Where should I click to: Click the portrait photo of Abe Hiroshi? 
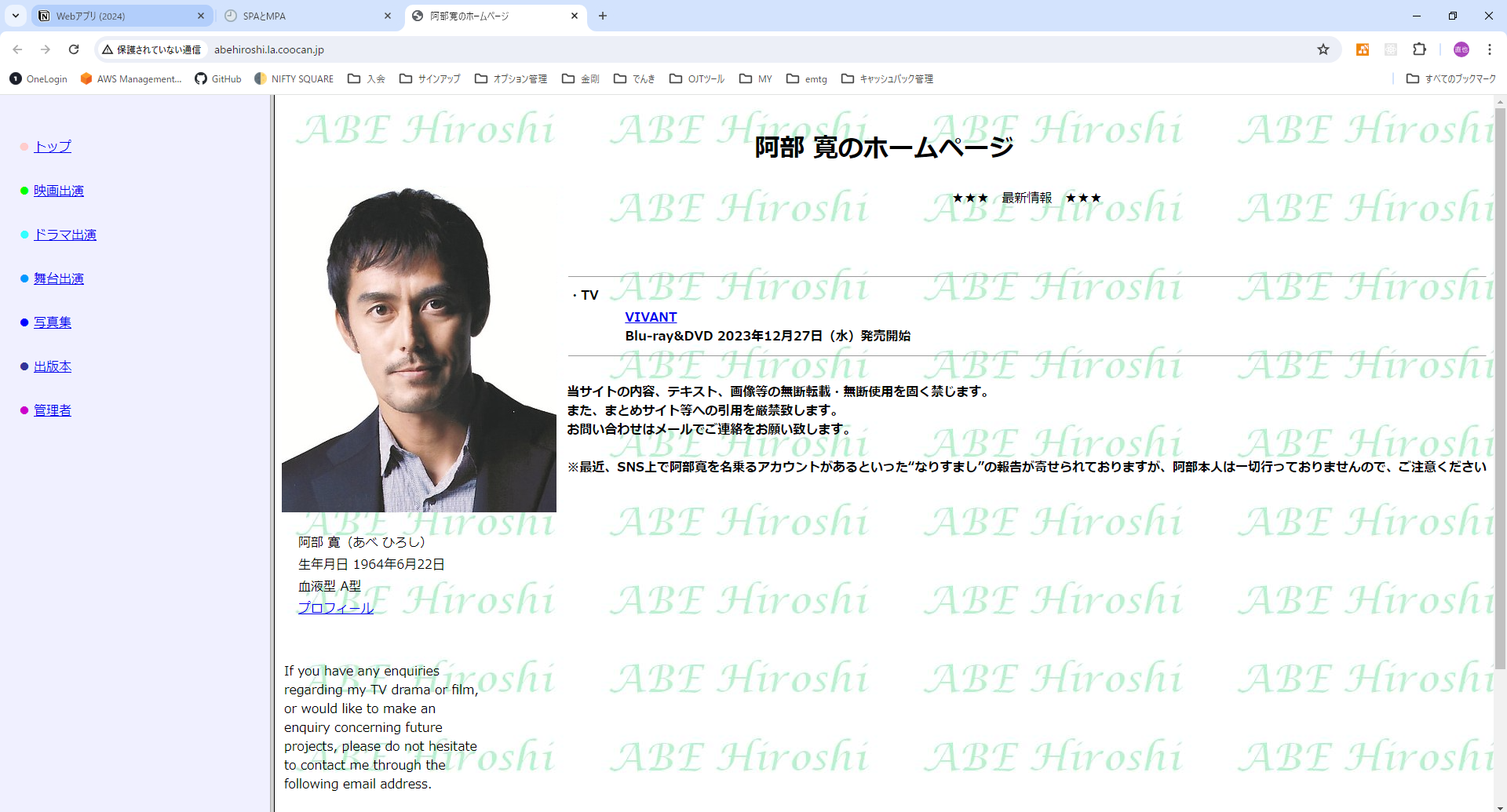pyautogui.click(x=419, y=349)
